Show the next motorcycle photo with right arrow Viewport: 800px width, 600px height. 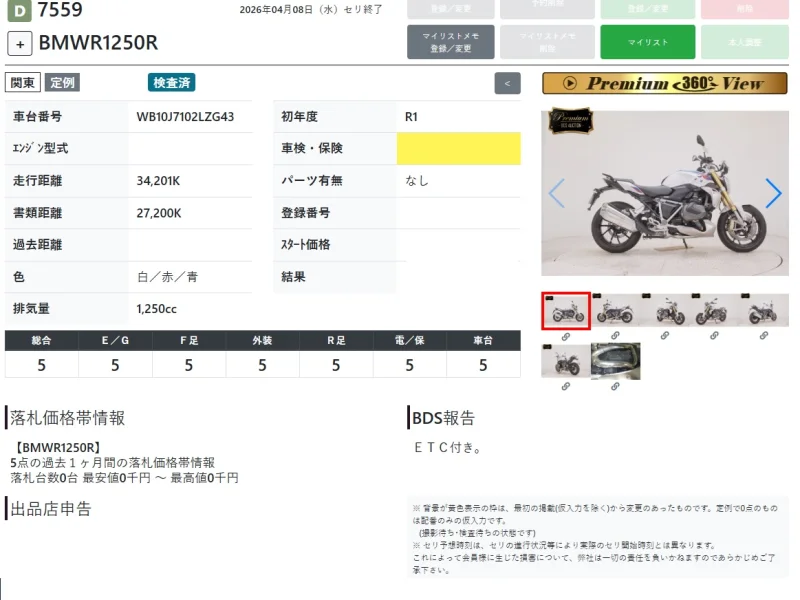pyautogui.click(x=773, y=193)
